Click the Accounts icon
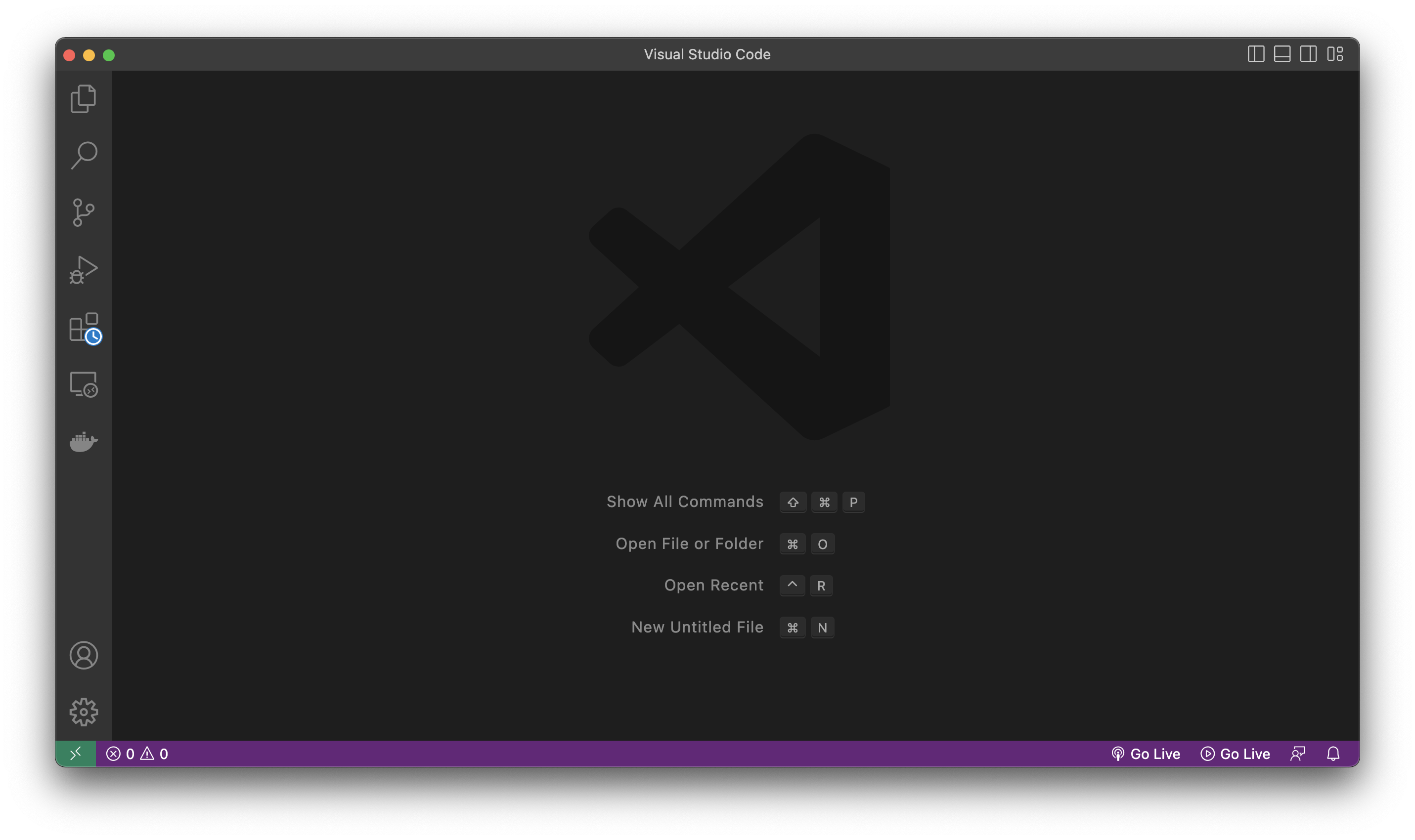The image size is (1415, 840). (x=83, y=656)
